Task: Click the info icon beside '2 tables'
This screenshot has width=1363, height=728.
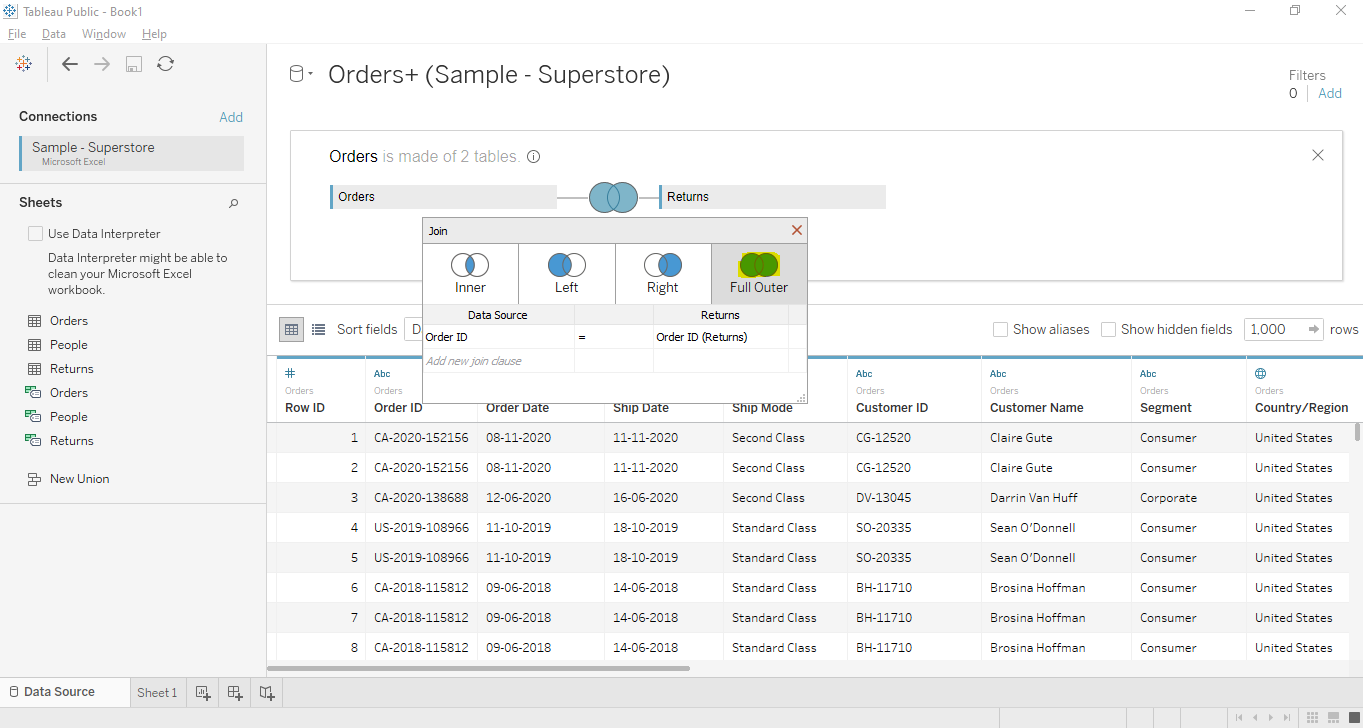Action: pyautogui.click(x=534, y=157)
